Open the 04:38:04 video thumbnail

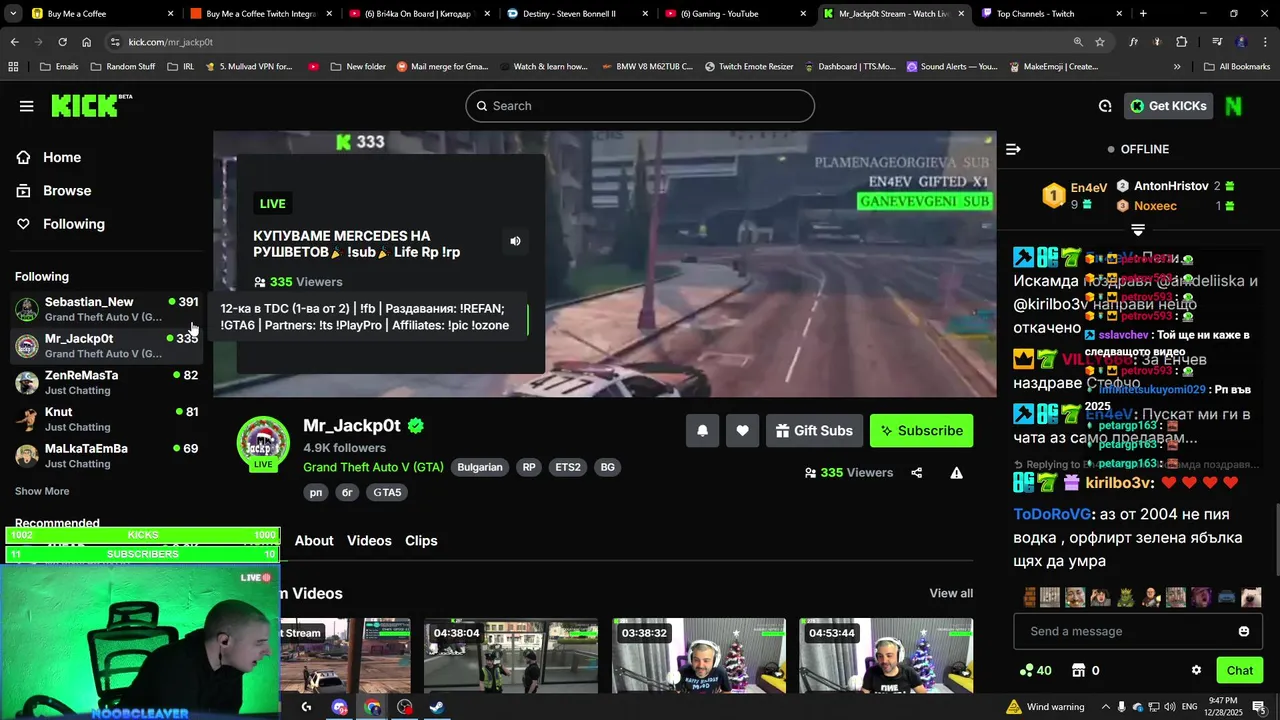point(511,655)
